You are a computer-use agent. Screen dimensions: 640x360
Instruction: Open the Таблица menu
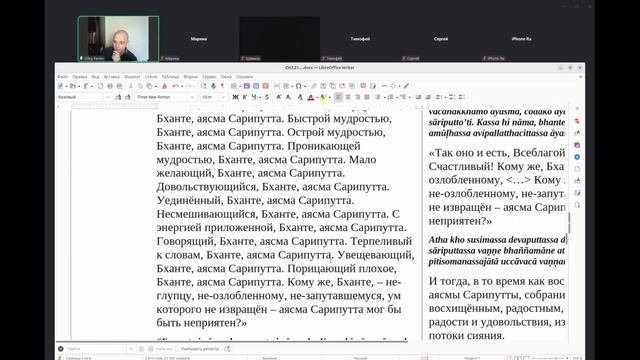tap(170, 77)
